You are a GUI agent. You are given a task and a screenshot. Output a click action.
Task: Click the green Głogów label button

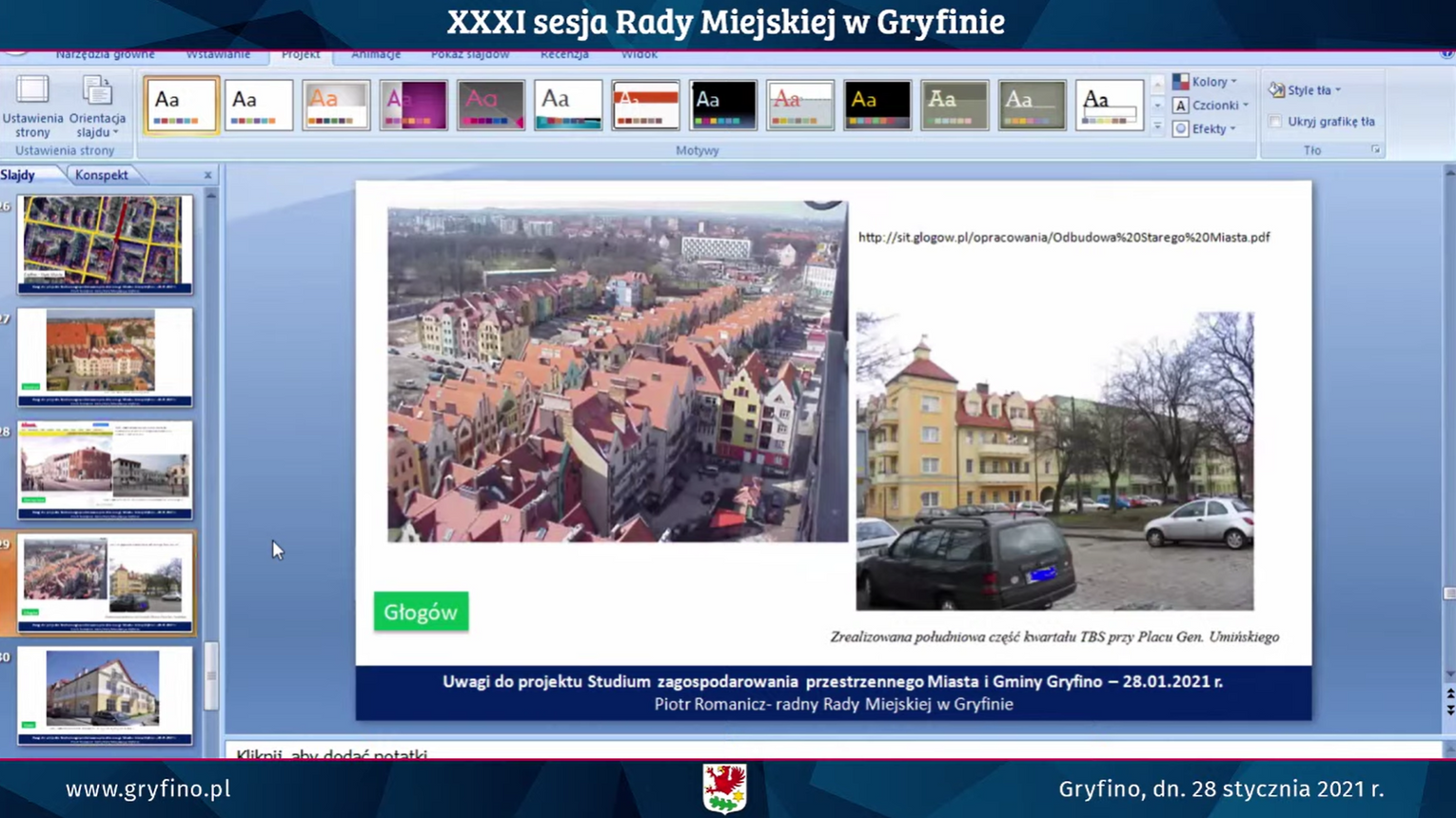click(421, 613)
